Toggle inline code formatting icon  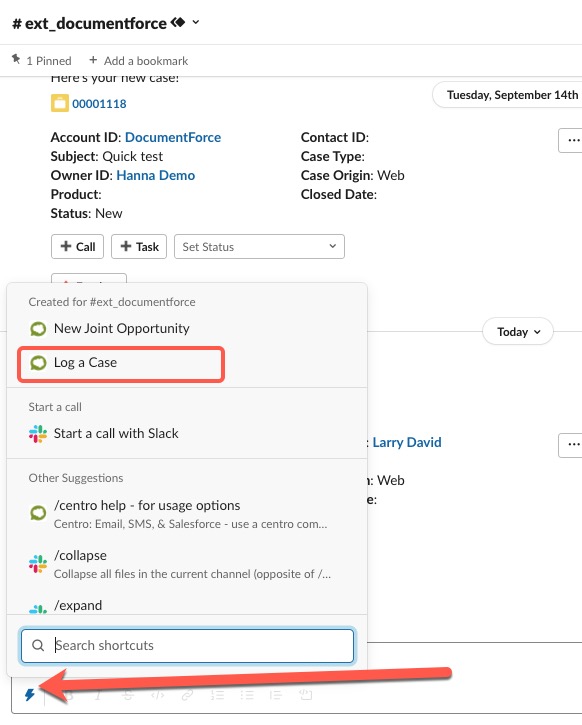point(158,695)
